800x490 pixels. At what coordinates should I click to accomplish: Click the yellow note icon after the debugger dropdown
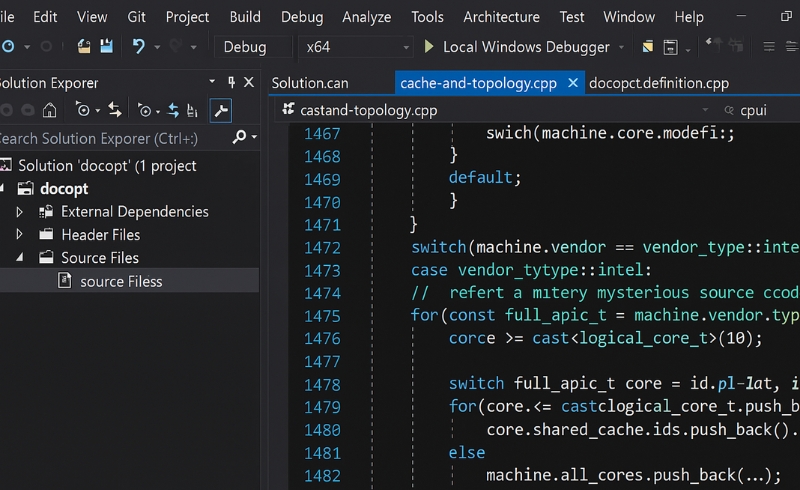click(647, 47)
